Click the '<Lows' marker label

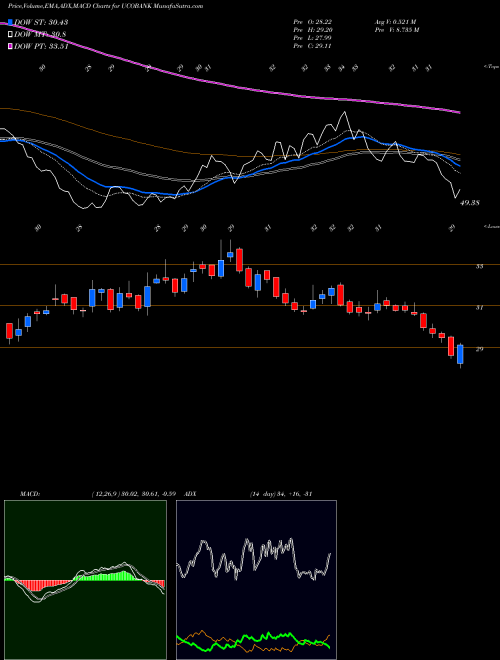pos(491,226)
